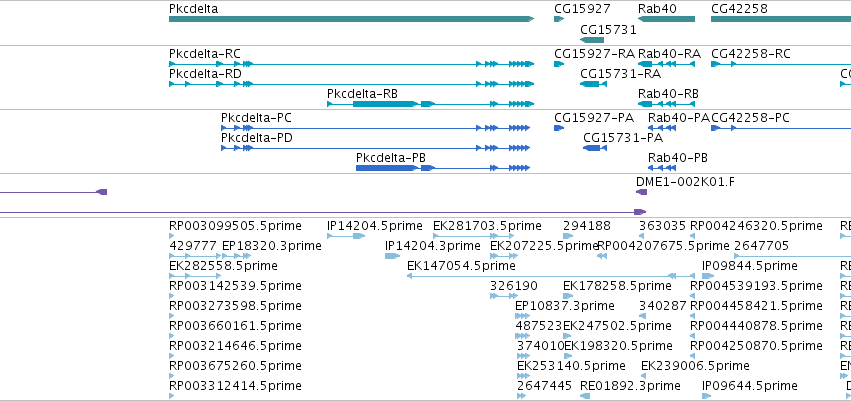Select the Rab40-PA protein label

678,118
